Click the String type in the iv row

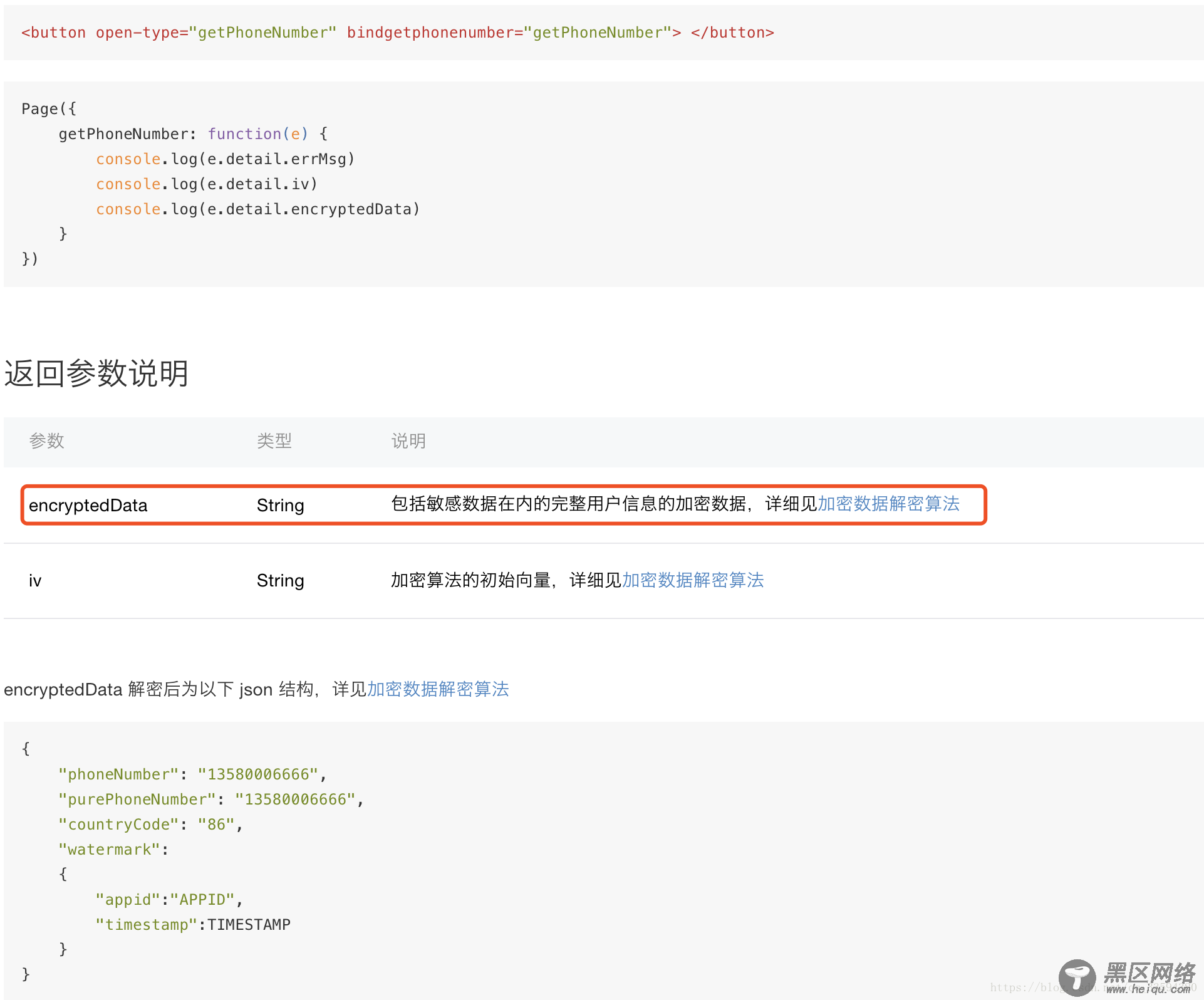click(281, 581)
